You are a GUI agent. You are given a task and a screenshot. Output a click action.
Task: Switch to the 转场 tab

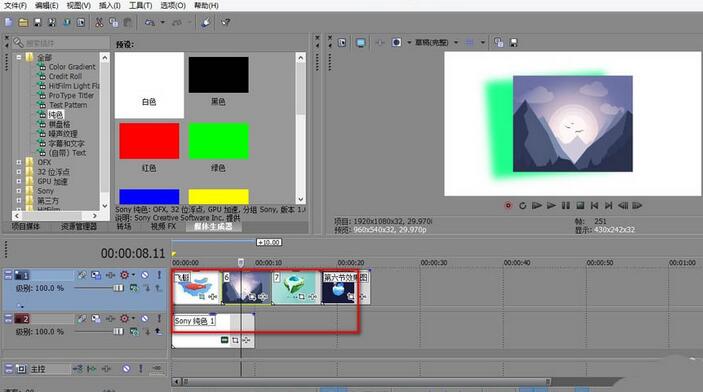(124, 226)
